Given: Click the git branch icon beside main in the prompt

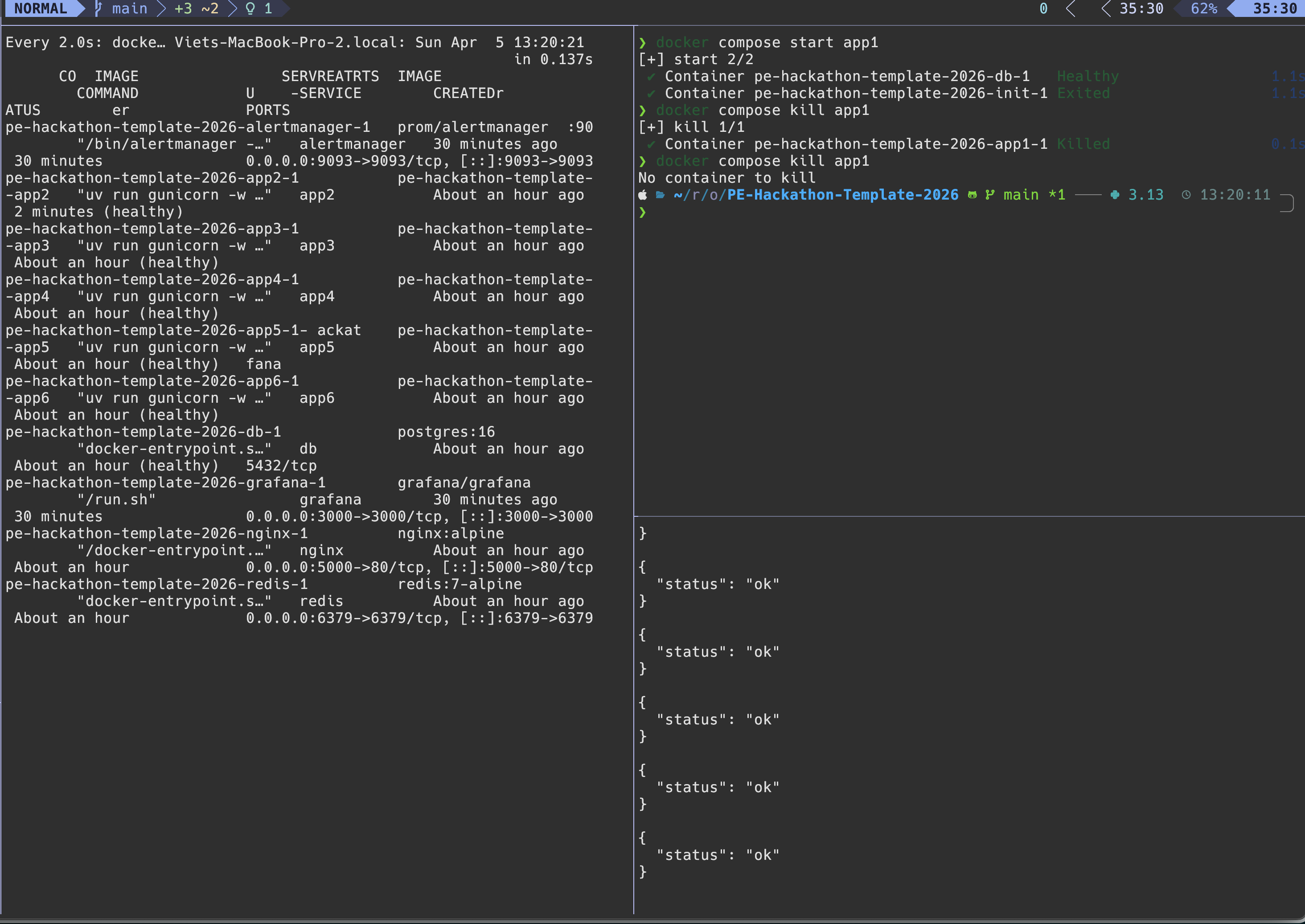Looking at the screenshot, I should coord(990,195).
